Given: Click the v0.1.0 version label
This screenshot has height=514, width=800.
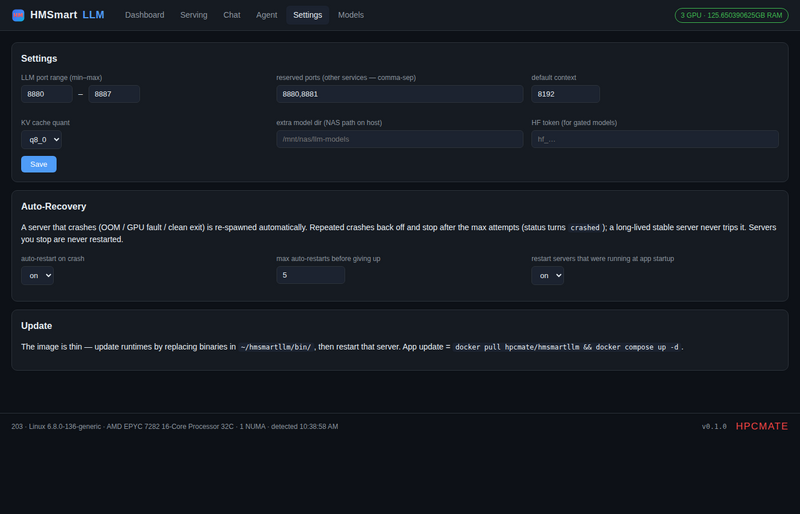Looking at the screenshot, I should coord(714,427).
